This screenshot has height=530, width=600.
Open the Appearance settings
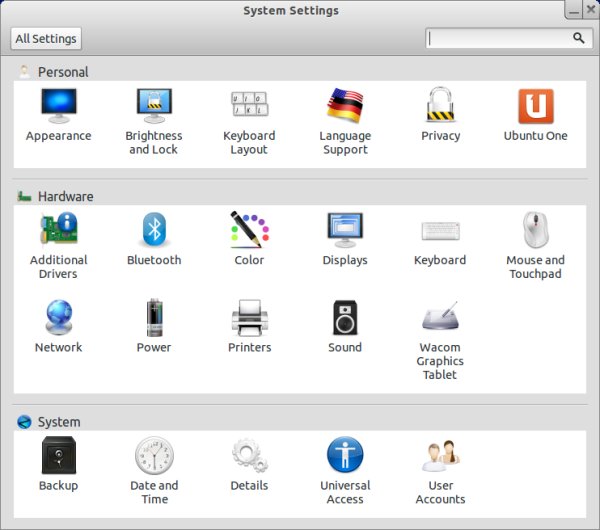click(59, 115)
